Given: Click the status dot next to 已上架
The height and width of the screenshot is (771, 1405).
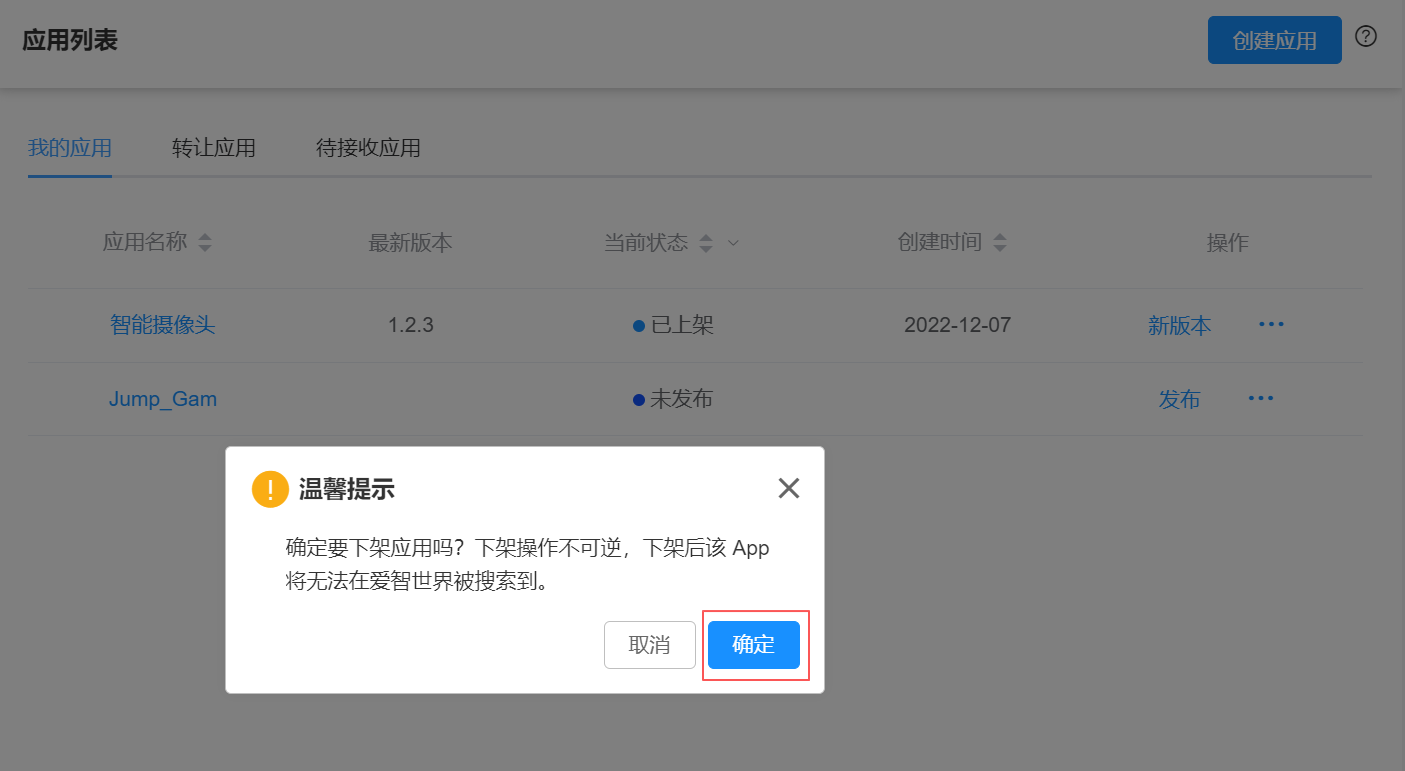Looking at the screenshot, I should coord(639,324).
